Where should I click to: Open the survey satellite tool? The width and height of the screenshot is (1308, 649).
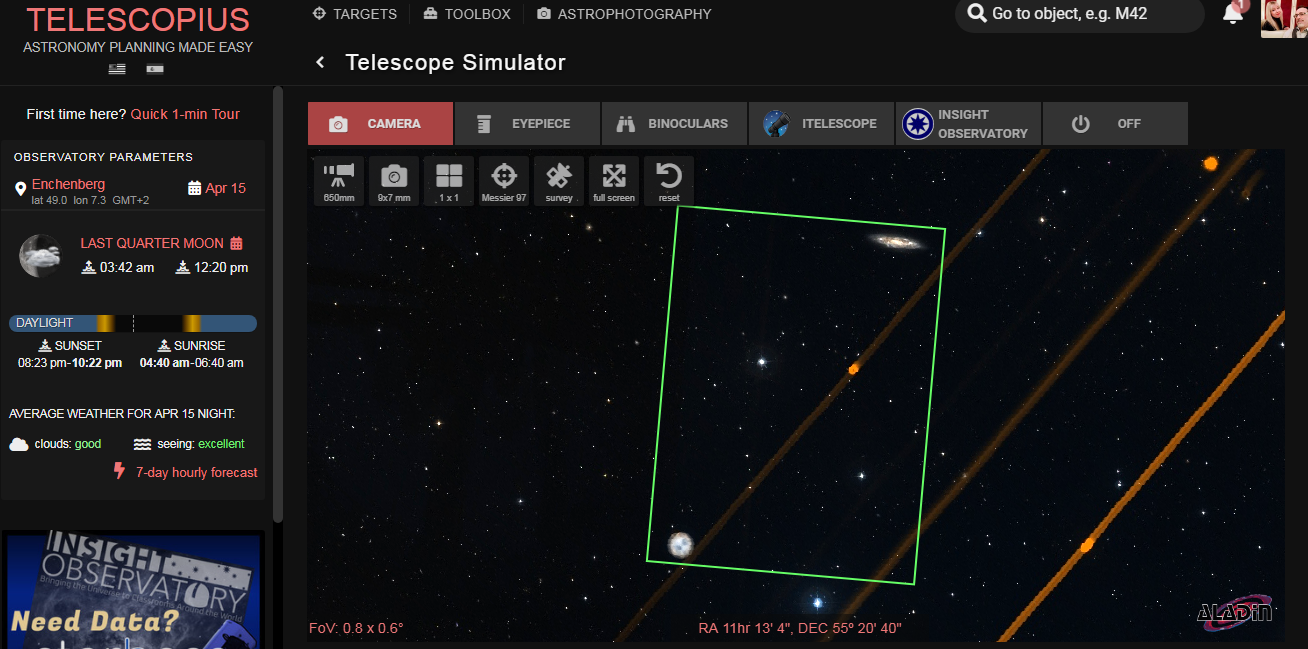(559, 181)
